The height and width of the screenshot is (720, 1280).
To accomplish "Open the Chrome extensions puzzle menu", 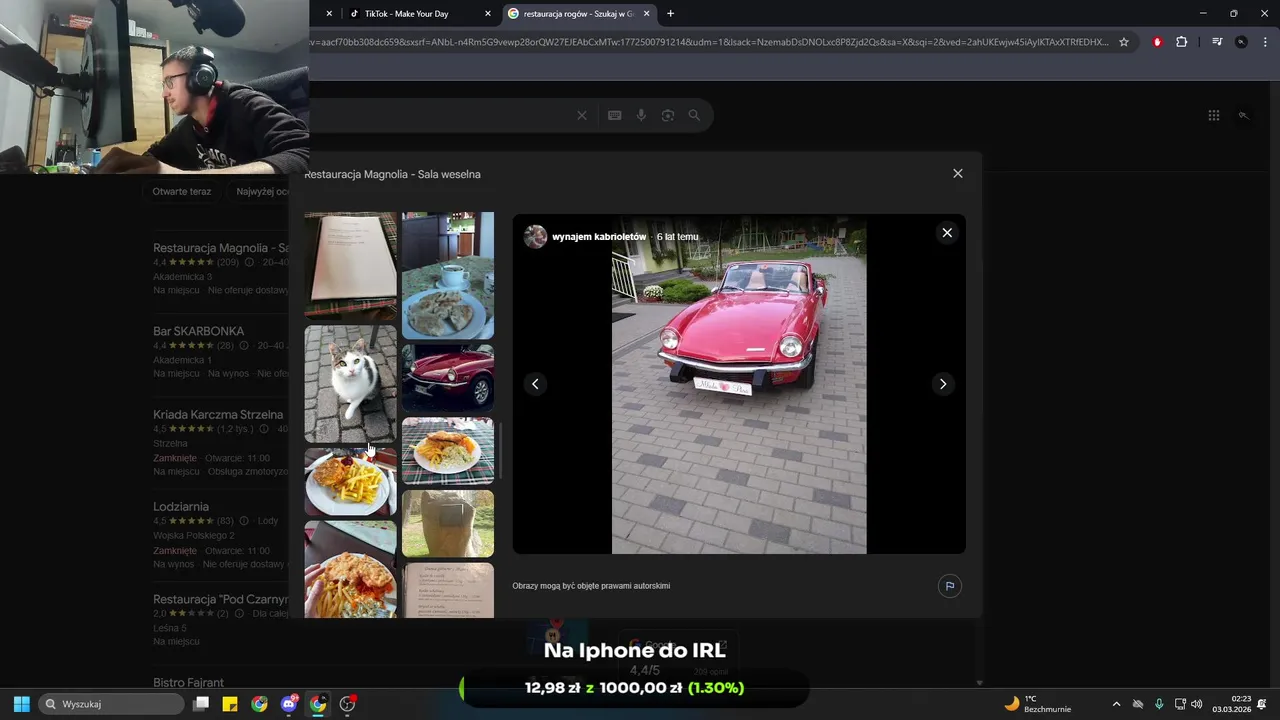I will pos(1182,42).
